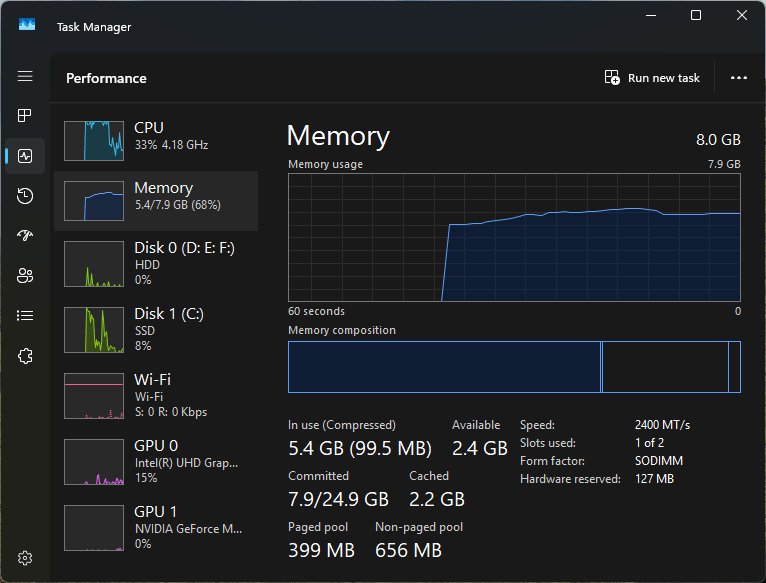766x583 pixels.
Task: Click the large Memory usage graph
Action: [514, 238]
